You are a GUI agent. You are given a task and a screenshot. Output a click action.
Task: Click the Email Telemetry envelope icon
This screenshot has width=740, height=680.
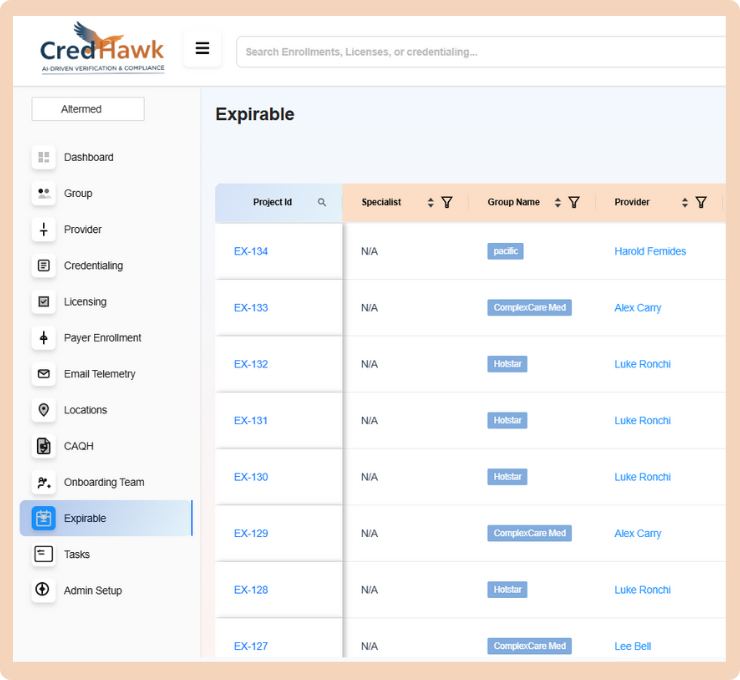click(x=43, y=374)
